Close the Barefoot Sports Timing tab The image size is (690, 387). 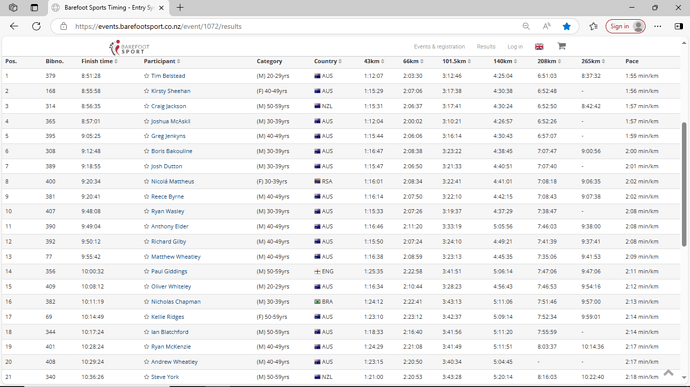click(x=161, y=7)
